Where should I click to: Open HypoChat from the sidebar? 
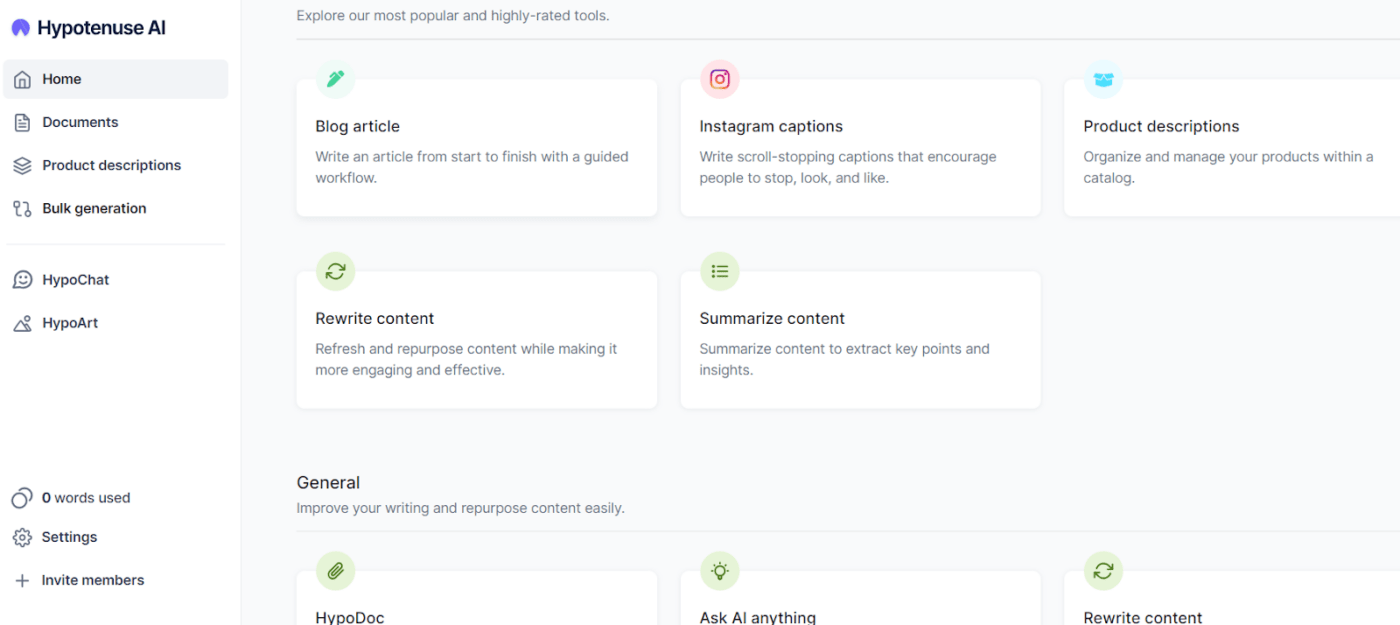(116, 280)
